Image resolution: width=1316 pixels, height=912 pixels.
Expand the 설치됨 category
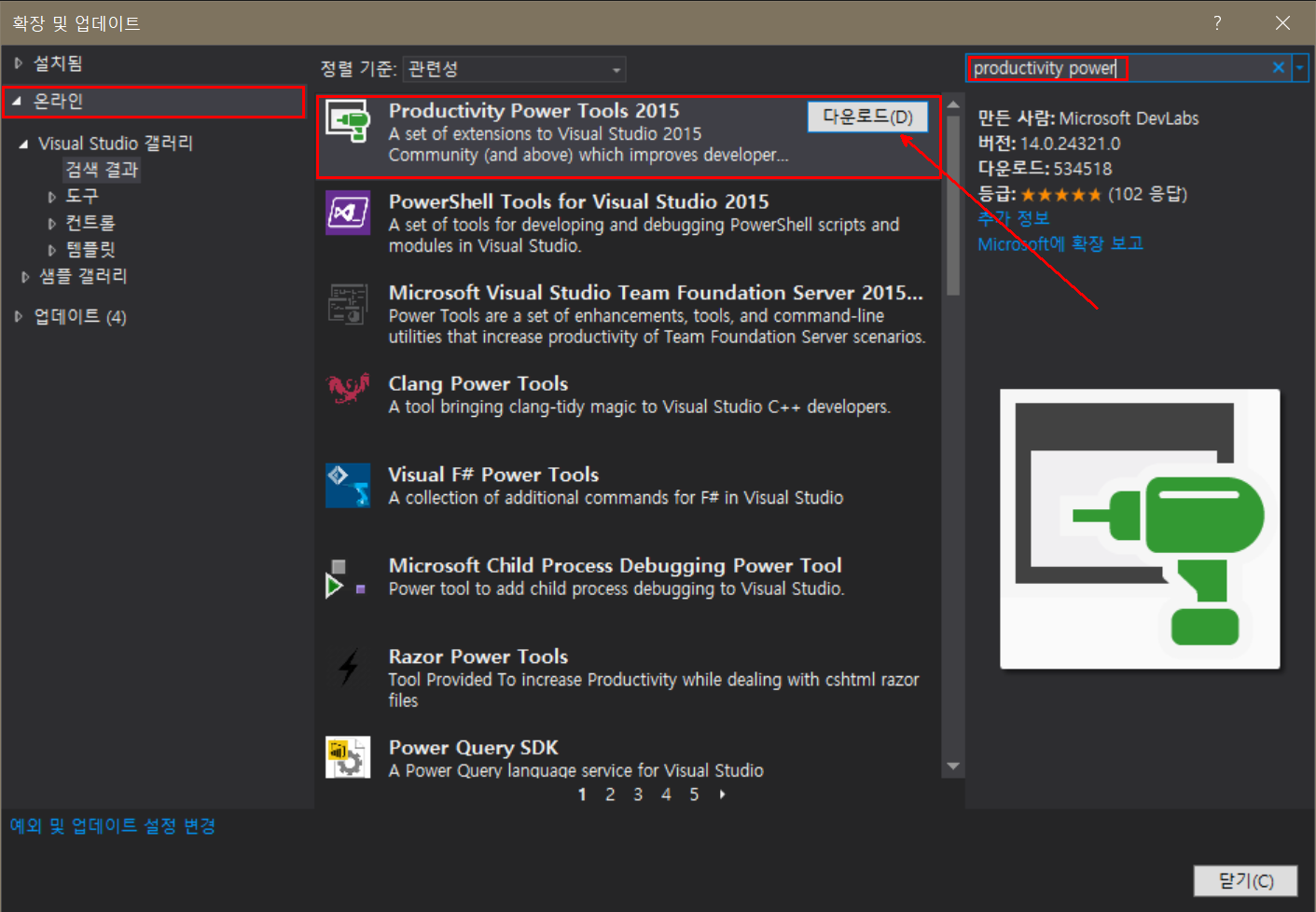coord(18,63)
